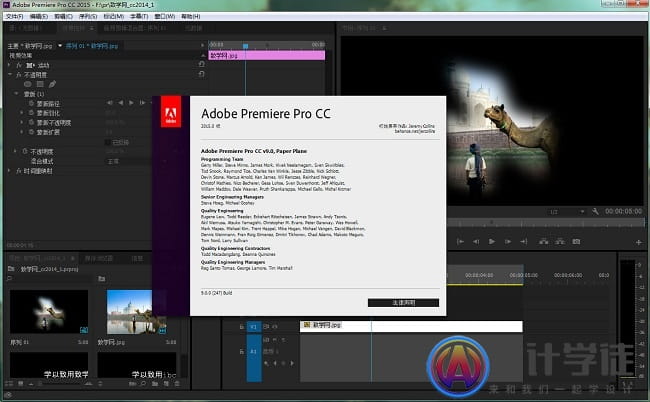Expand the Mask Opacity property
The image size is (650, 402).
tap(22, 122)
